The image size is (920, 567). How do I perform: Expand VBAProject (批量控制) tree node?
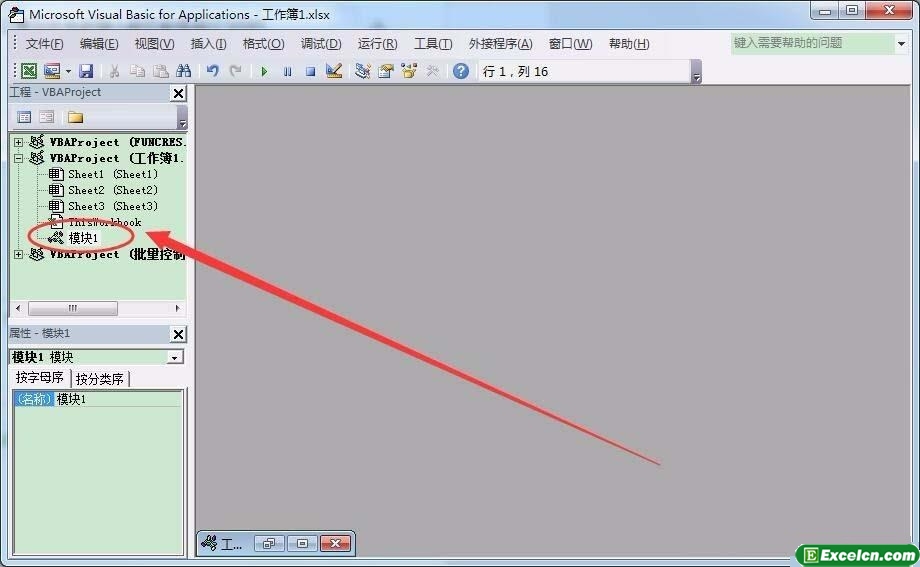coord(18,254)
